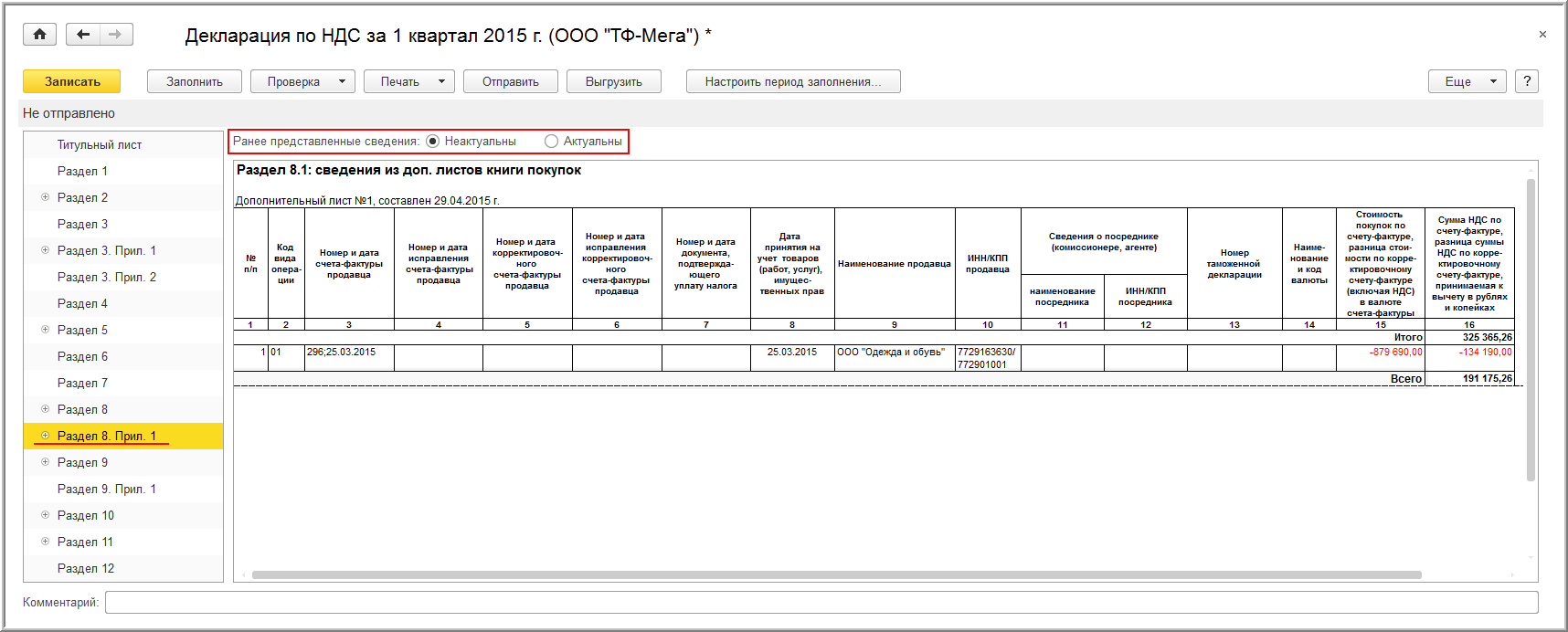The height and width of the screenshot is (632, 1568).
Task: Expand Раздел 2 plus icon
Action: coord(45,197)
